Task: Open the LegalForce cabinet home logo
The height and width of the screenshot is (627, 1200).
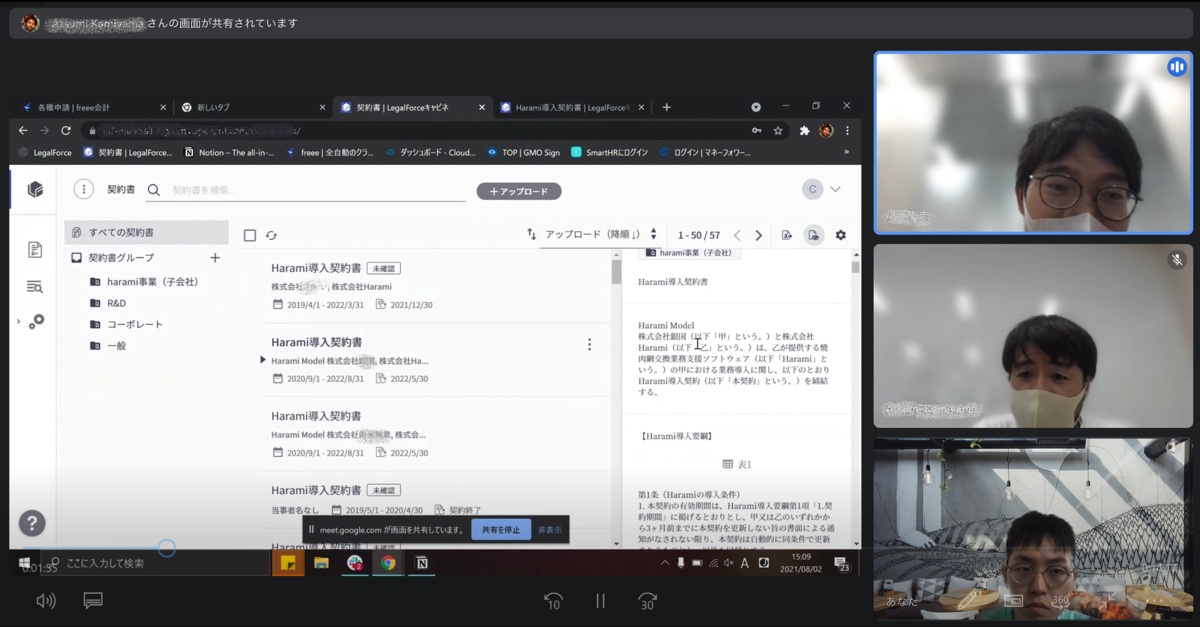Action: [35, 190]
